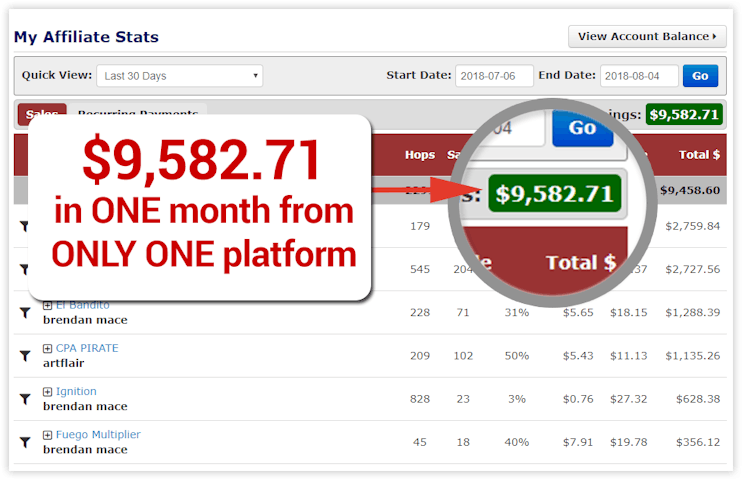This screenshot has height=480, width=742.
Task: Click the funnel icon beside El Bandito
Action: pos(25,313)
